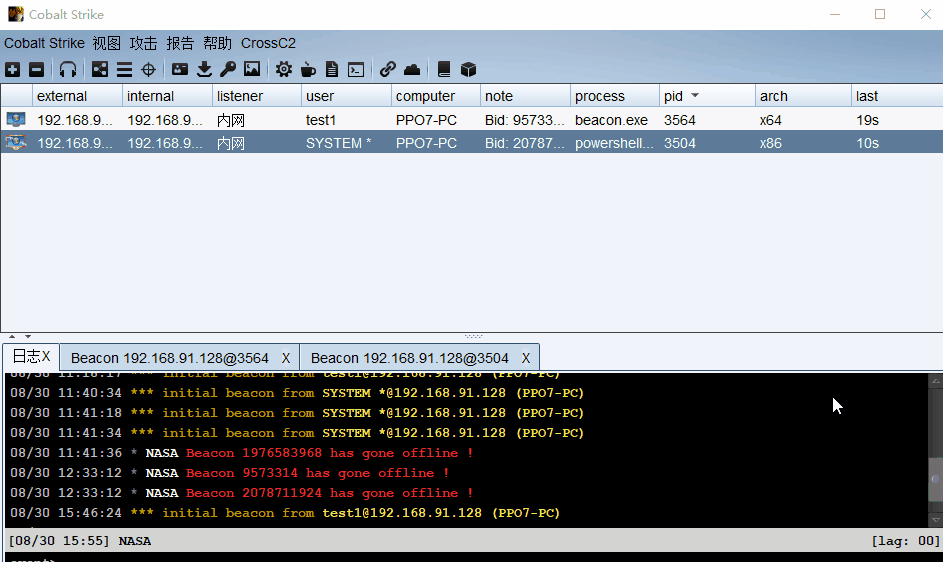Click the log scrollbar up arrow

tap(935, 380)
